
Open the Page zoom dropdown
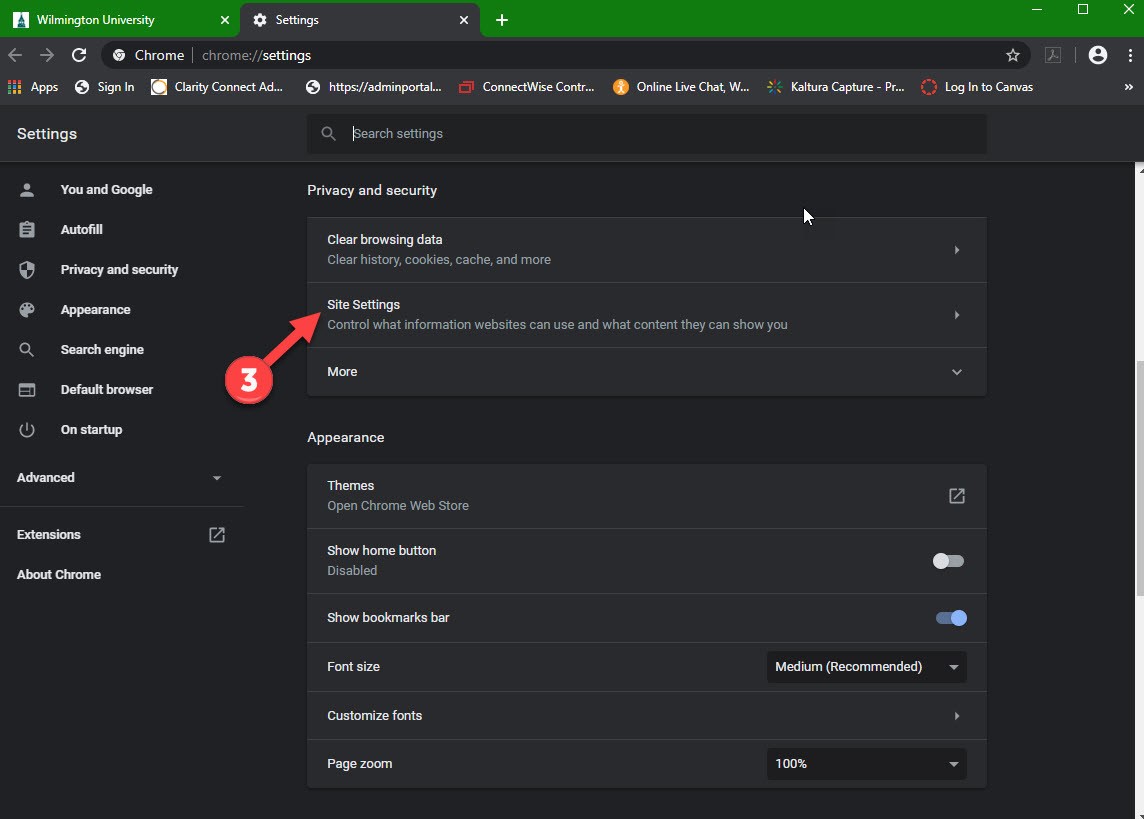point(866,764)
